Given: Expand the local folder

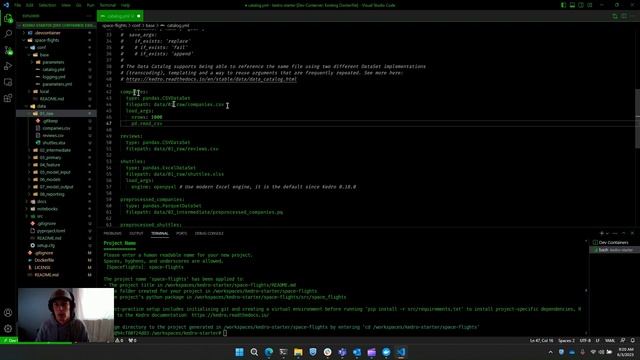Looking at the screenshot, I should [44, 91].
